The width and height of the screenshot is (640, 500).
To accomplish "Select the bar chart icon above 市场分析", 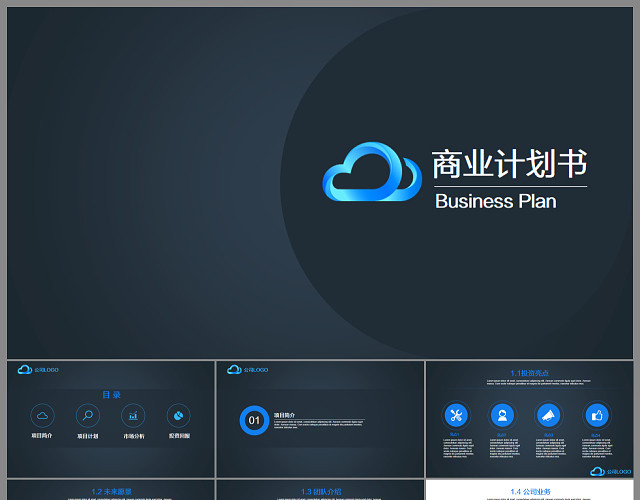I will (133, 416).
